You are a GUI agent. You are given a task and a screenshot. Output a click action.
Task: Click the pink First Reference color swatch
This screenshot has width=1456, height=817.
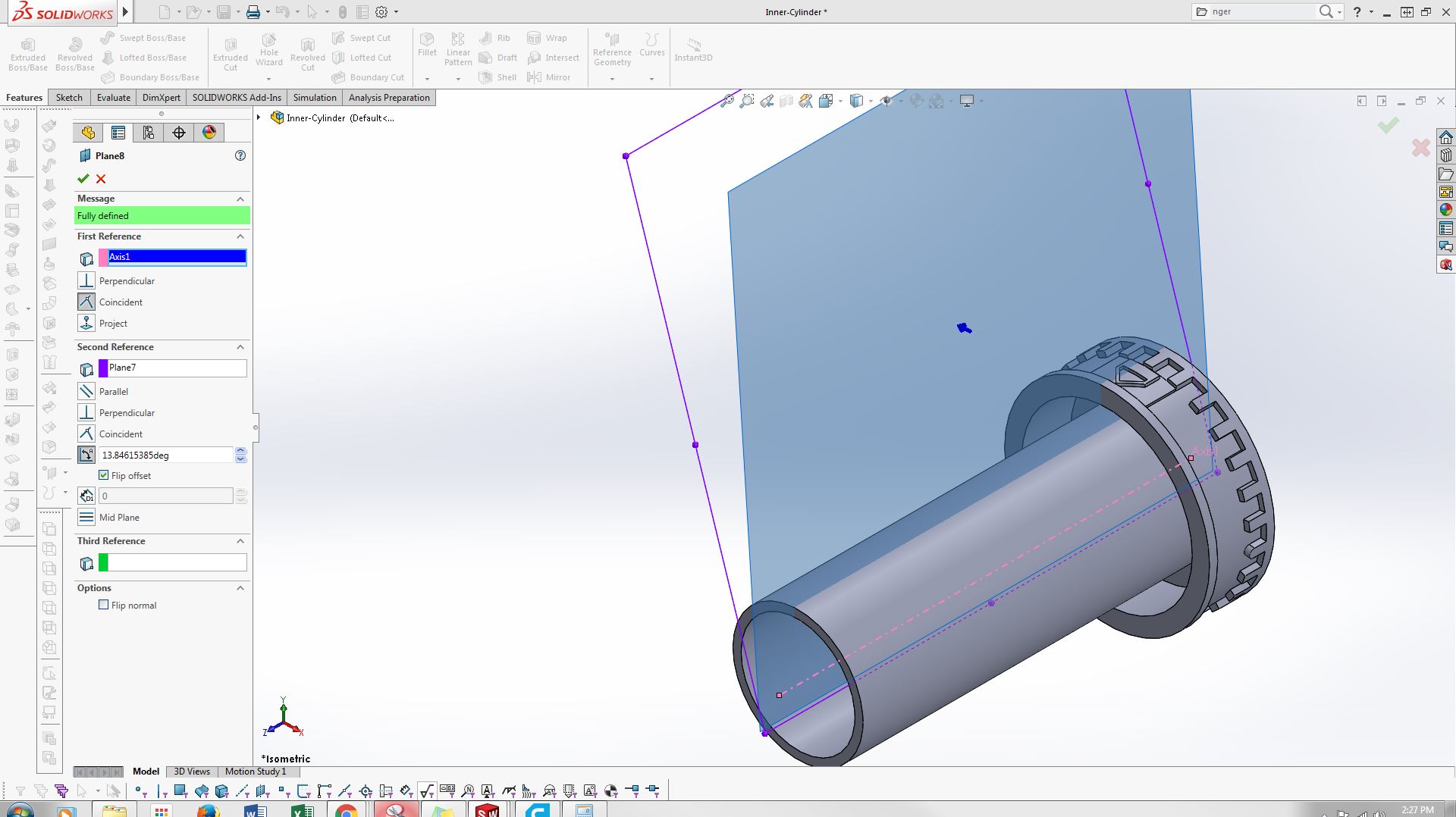coord(103,258)
